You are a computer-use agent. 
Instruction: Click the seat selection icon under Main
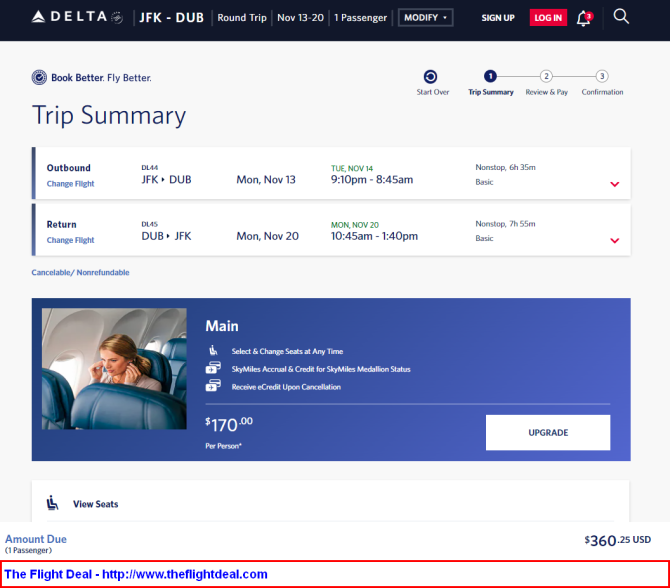click(213, 351)
